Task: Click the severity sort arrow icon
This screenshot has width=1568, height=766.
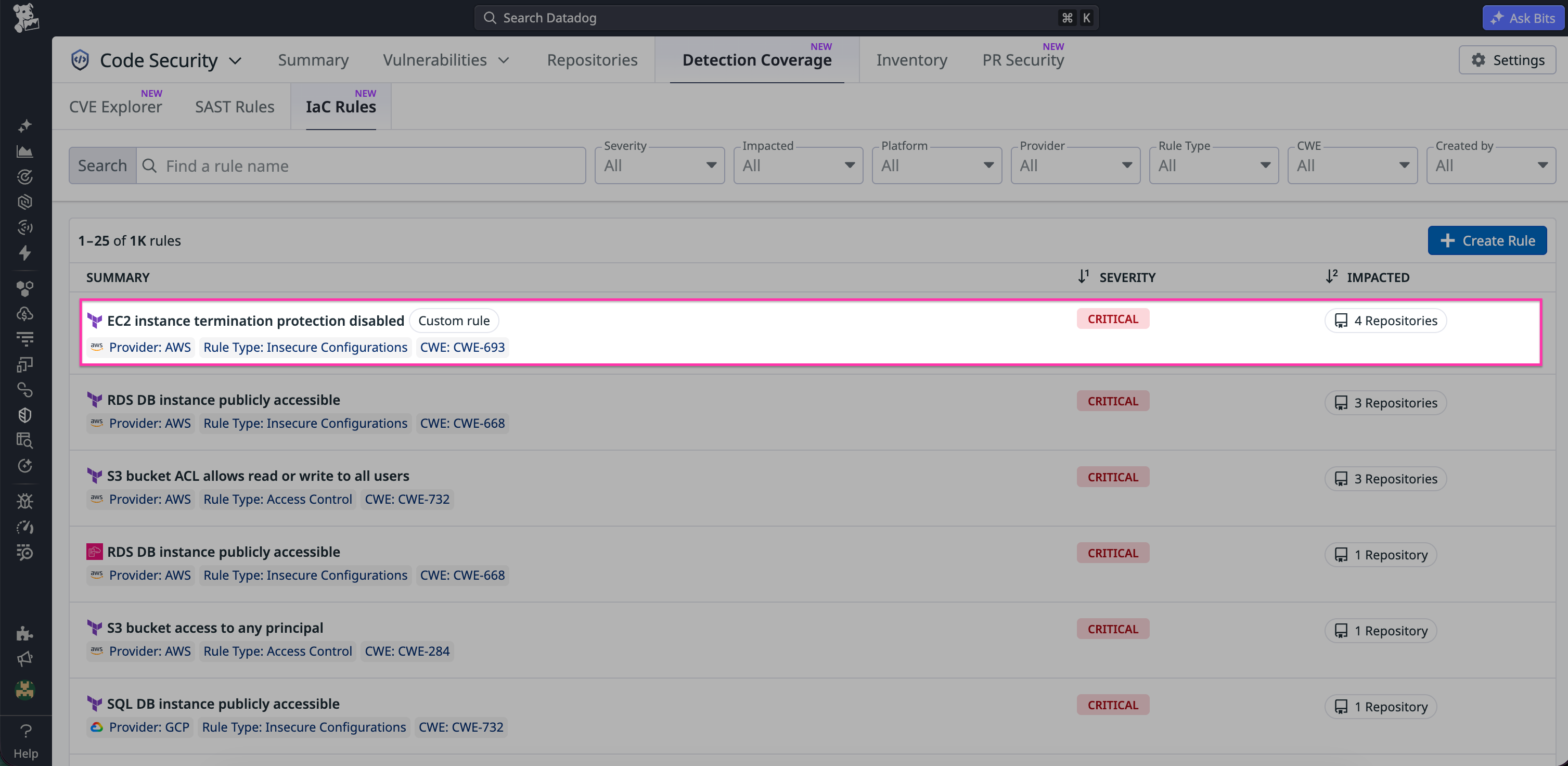Action: click(x=1084, y=276)
